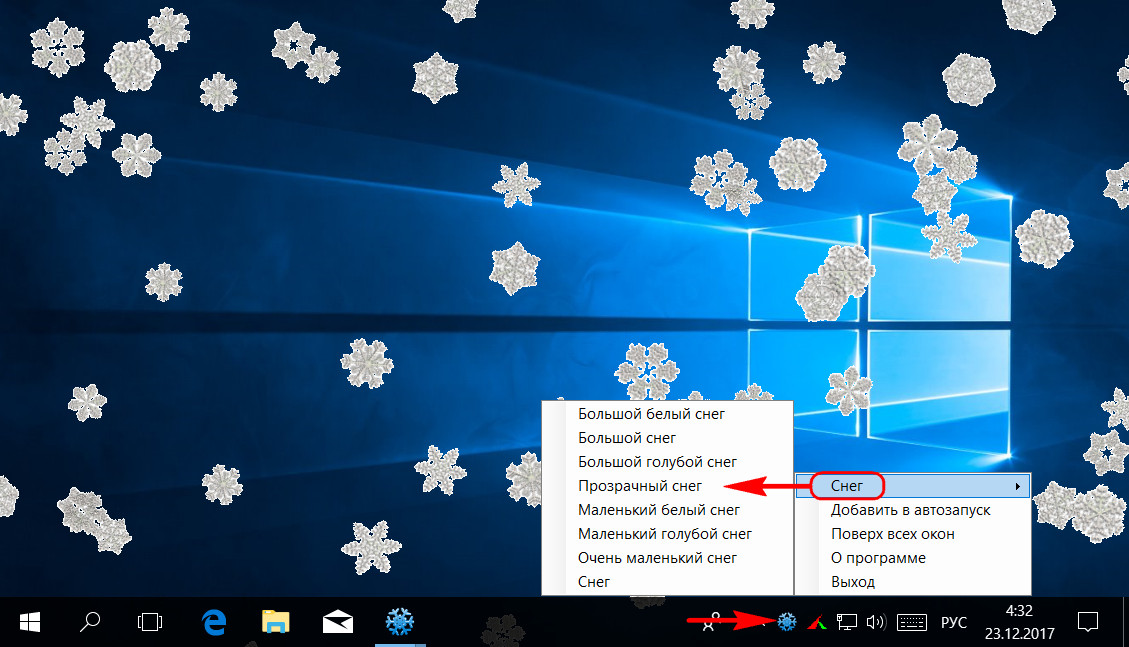Open the touch keyboard icon
This screenshot has height=647, width=1129.
pos(912,623)
